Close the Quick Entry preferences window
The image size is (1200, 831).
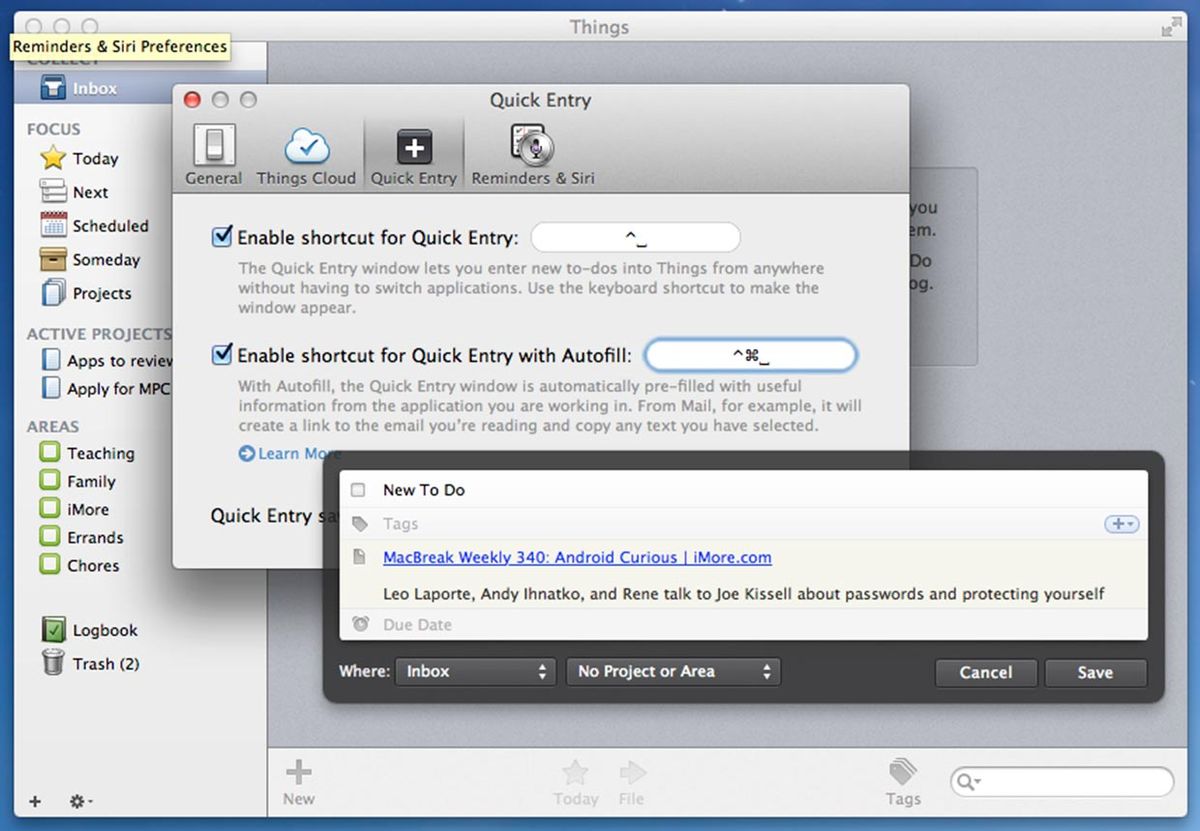[x=193, y=100]
